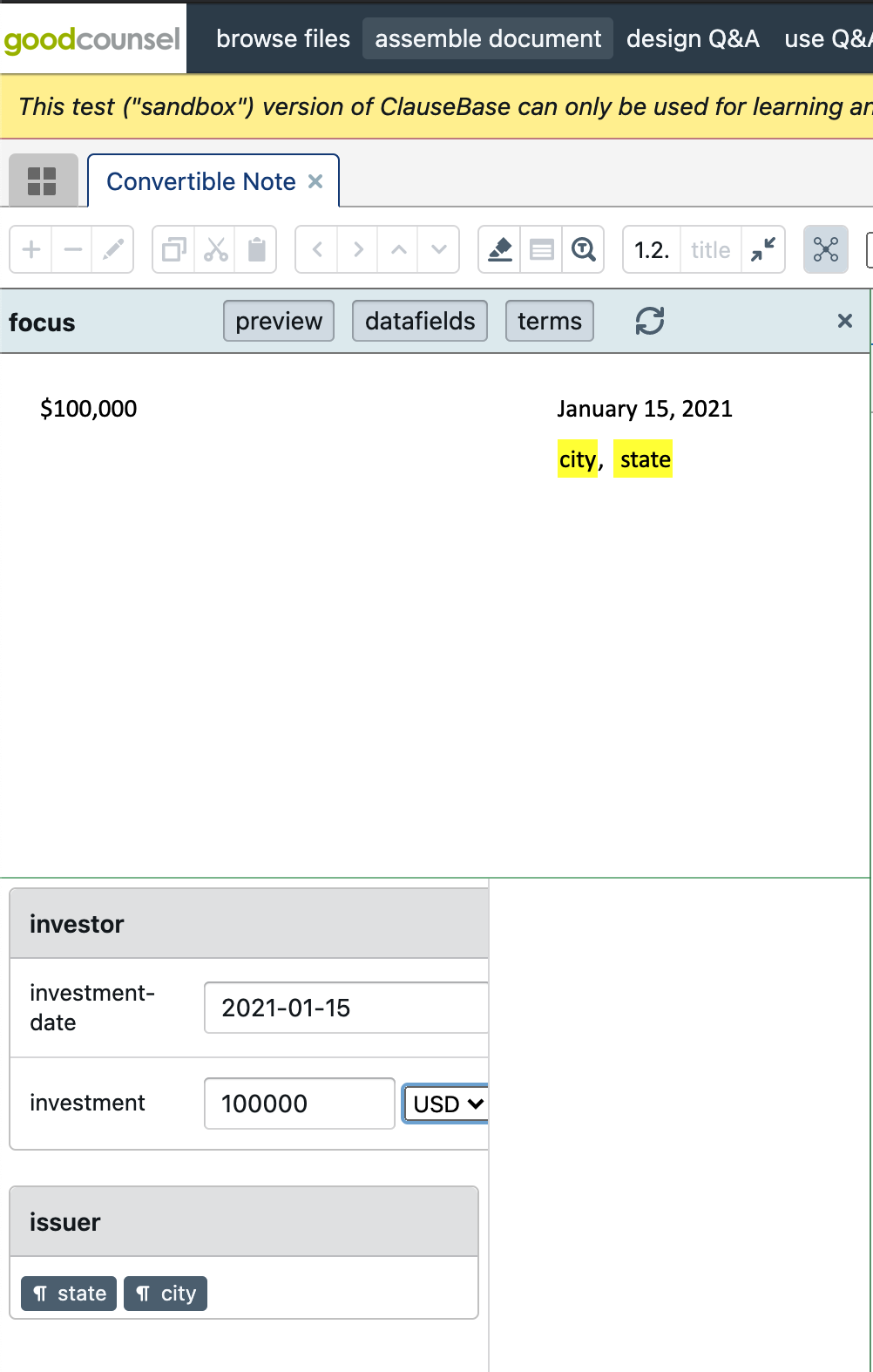
Task: Open the grid dashboard tab icon
Action: [x=43, y=181]
